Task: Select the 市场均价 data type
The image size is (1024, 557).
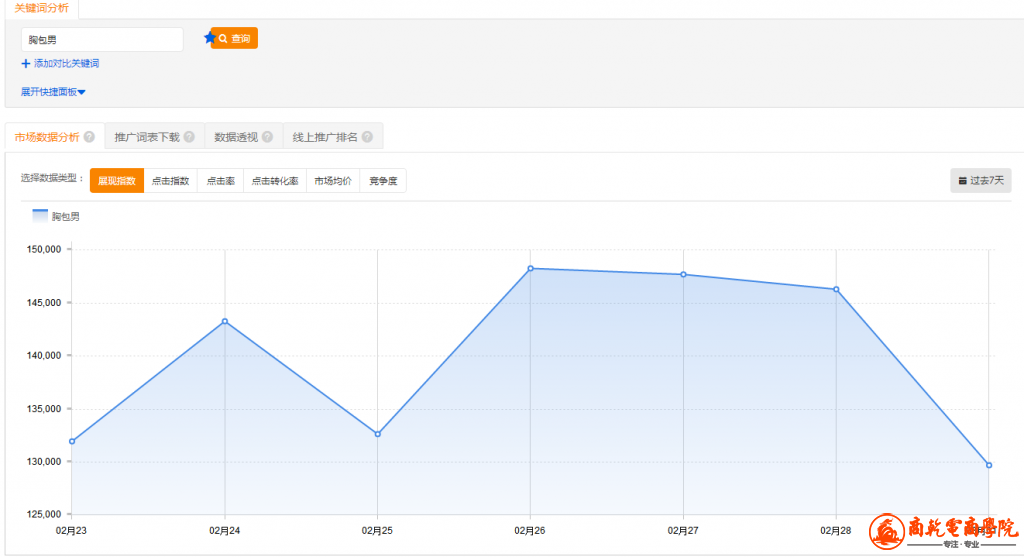Action: [x=333, y=181]
